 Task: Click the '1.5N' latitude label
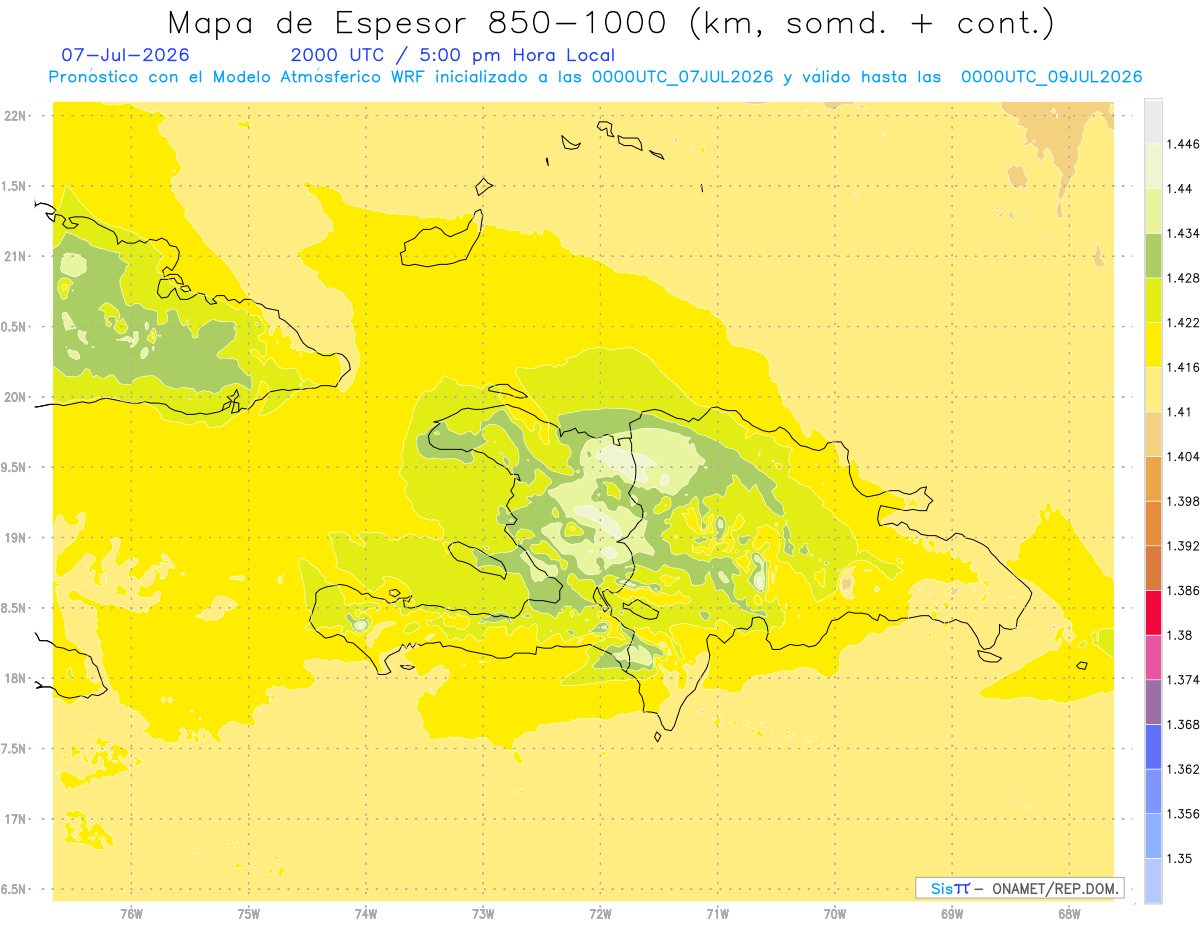tap(15, 186)
